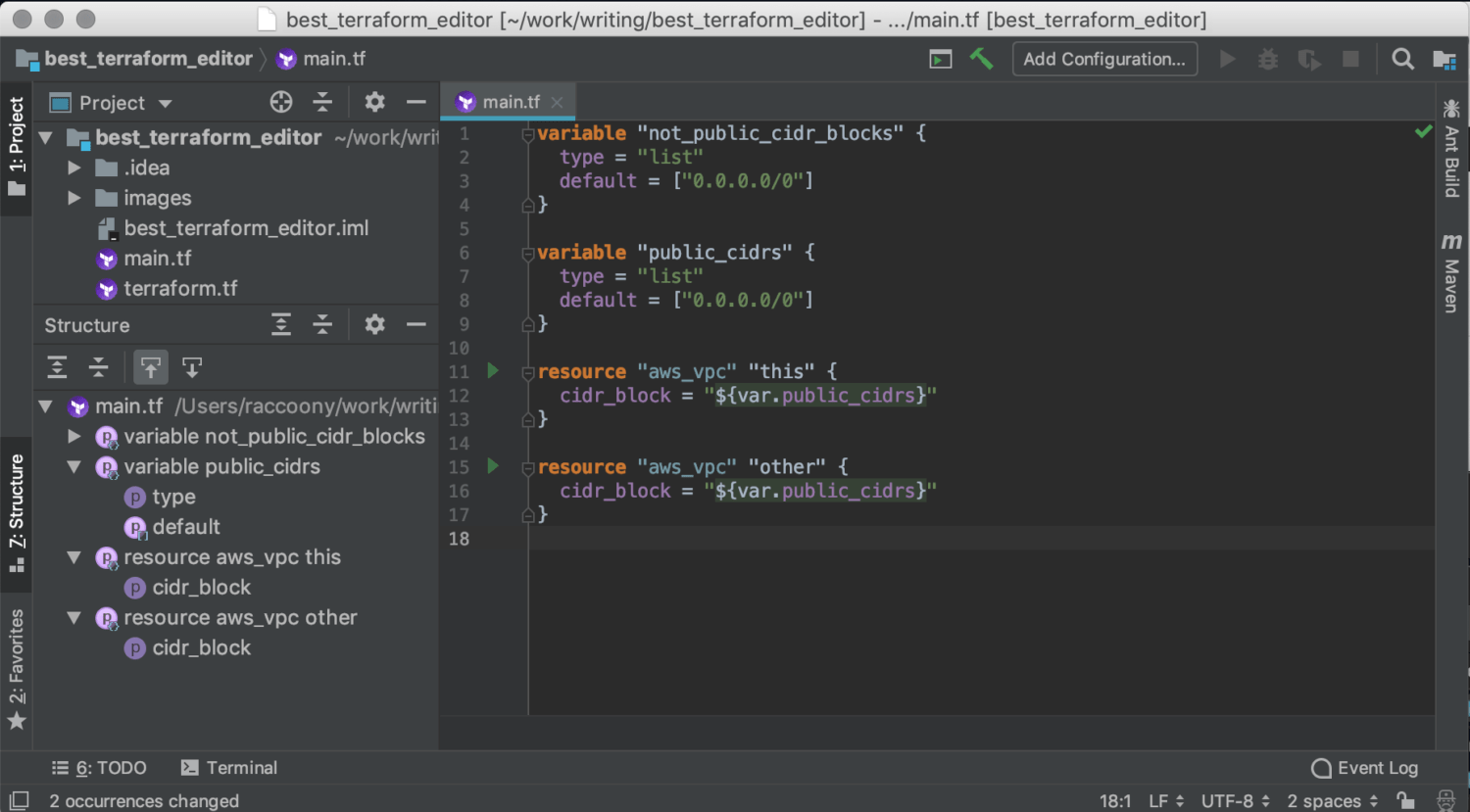
Task: Collapse main.tf node in Structure tree
Action: 45,406
